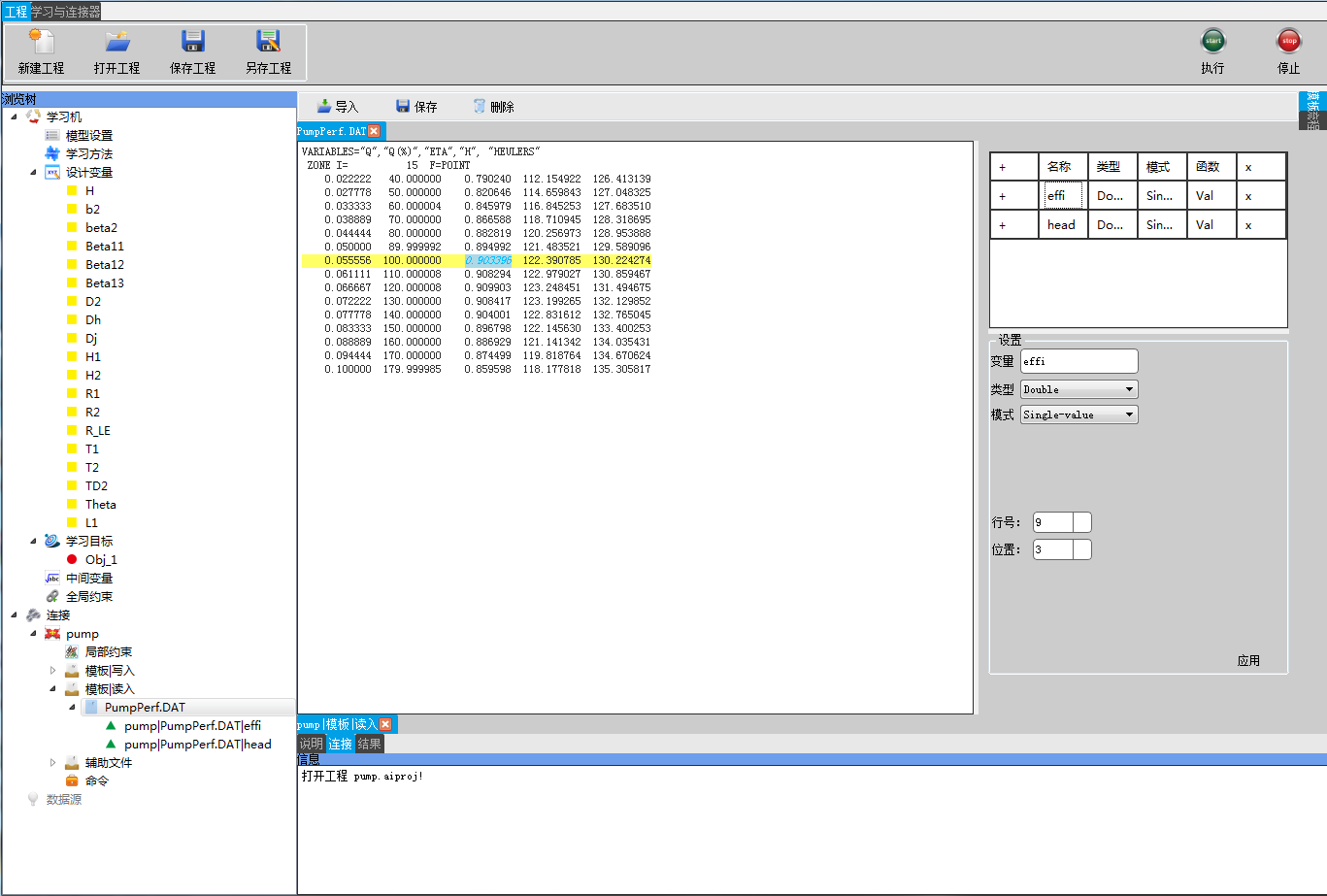Select design variable TD2
Screen dimensions: 1327x896
pos(96,485)
